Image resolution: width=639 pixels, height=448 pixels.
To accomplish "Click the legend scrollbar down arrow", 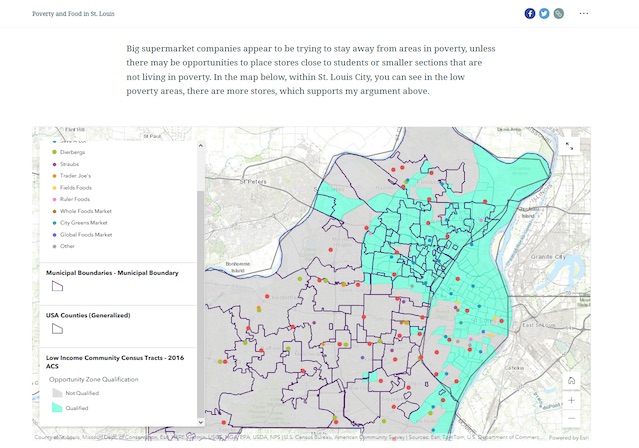I will [x=201, y=422].
